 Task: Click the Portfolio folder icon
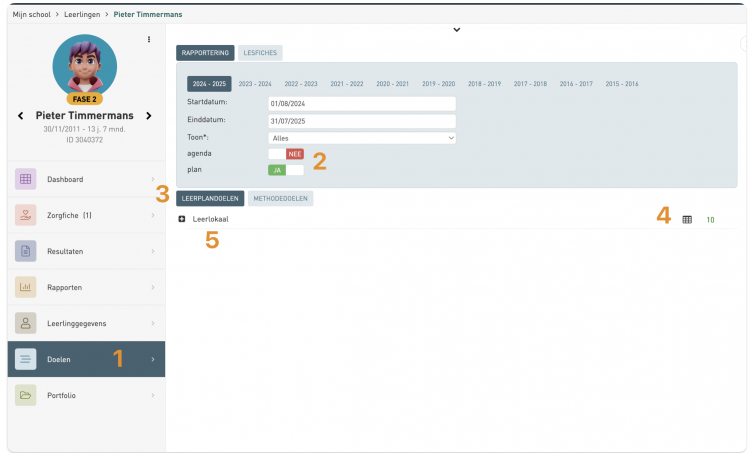[26, 395]
